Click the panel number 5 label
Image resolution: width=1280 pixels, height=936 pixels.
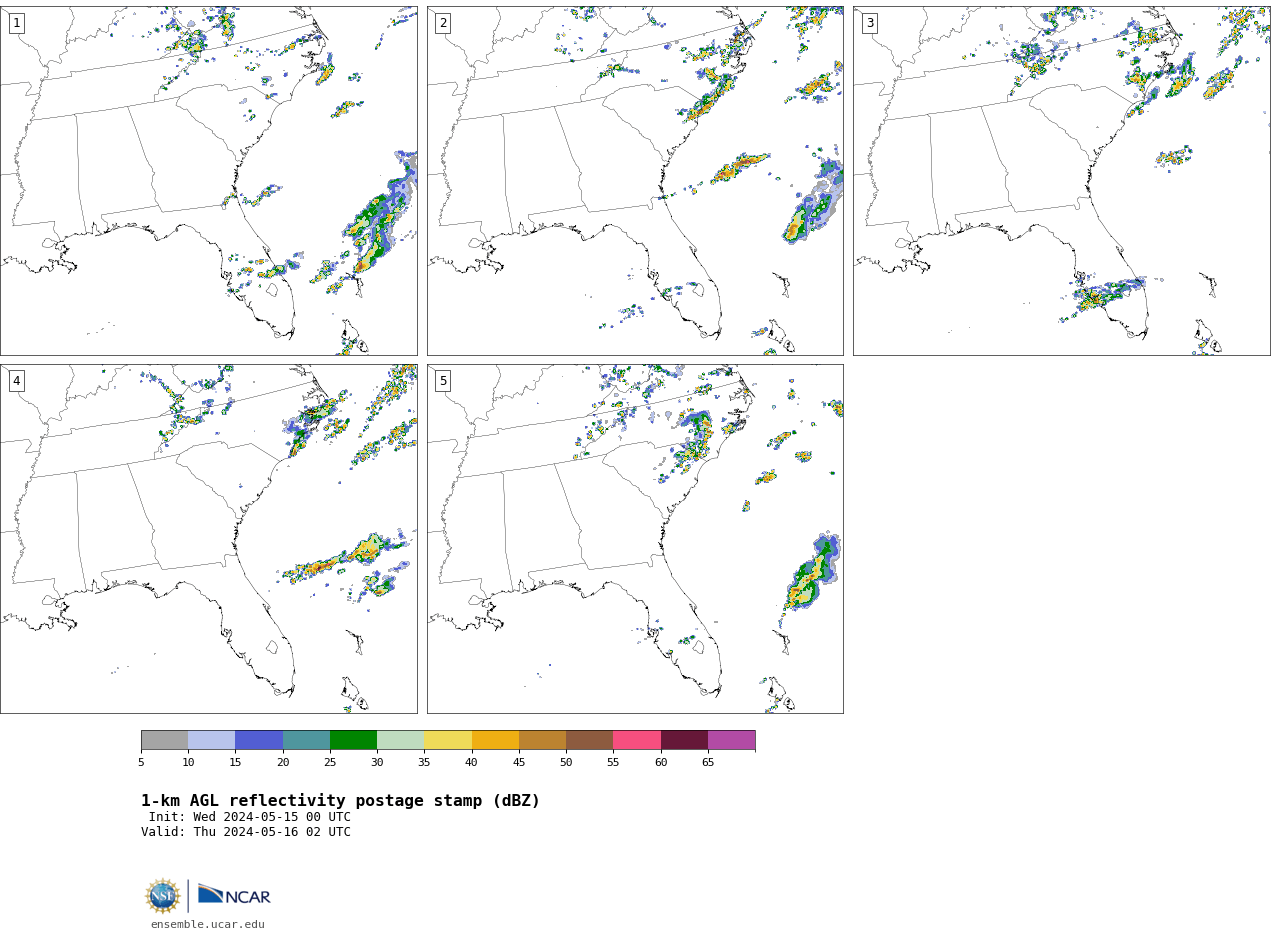tap(443, 381)
